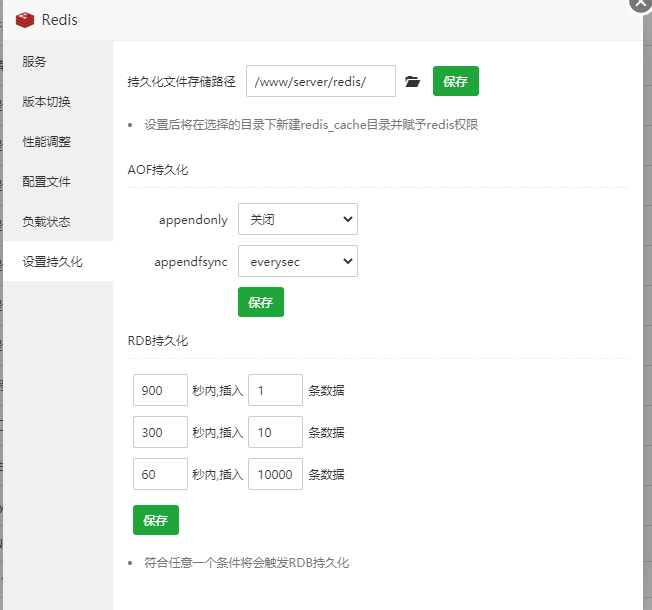Save the persistence storage path
652x610 pixels.
click(456, 81)
